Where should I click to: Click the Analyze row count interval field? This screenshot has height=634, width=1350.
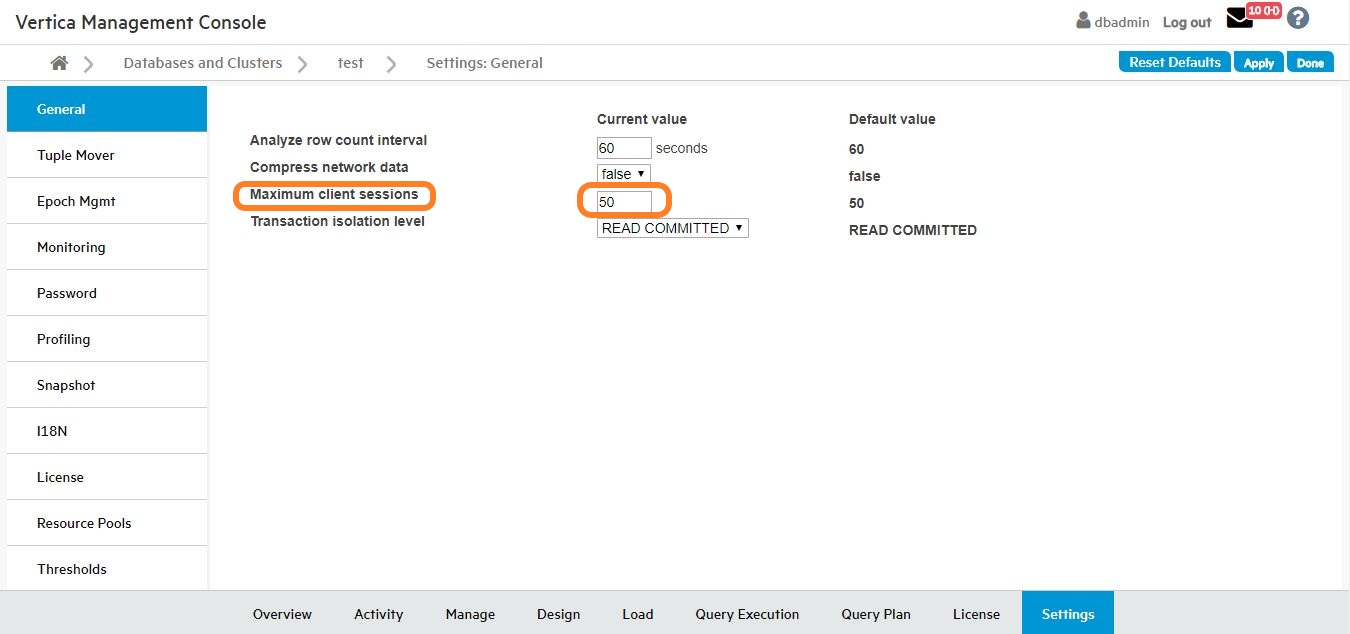[624, 148]
